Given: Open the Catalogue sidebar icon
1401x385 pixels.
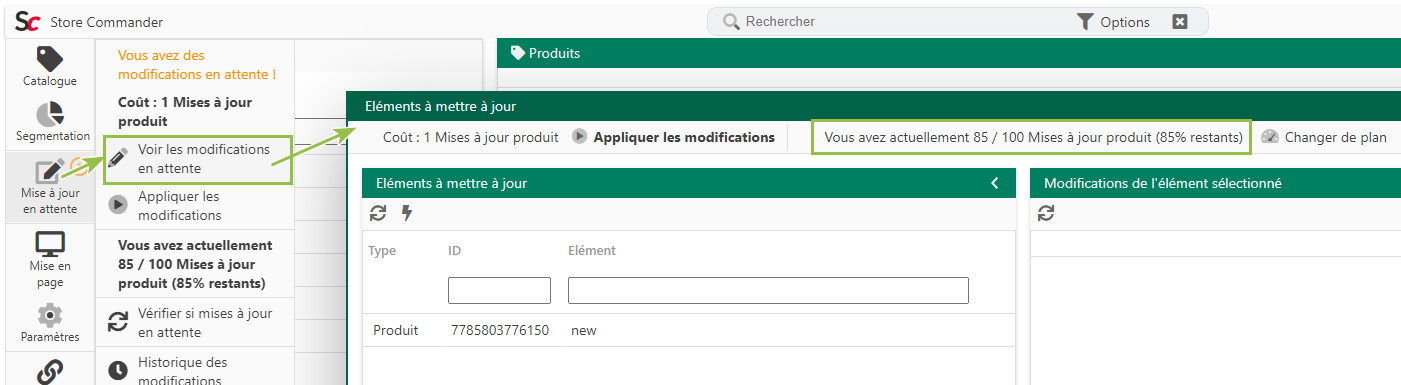Looking at the screenshot, I should point(50,67).
